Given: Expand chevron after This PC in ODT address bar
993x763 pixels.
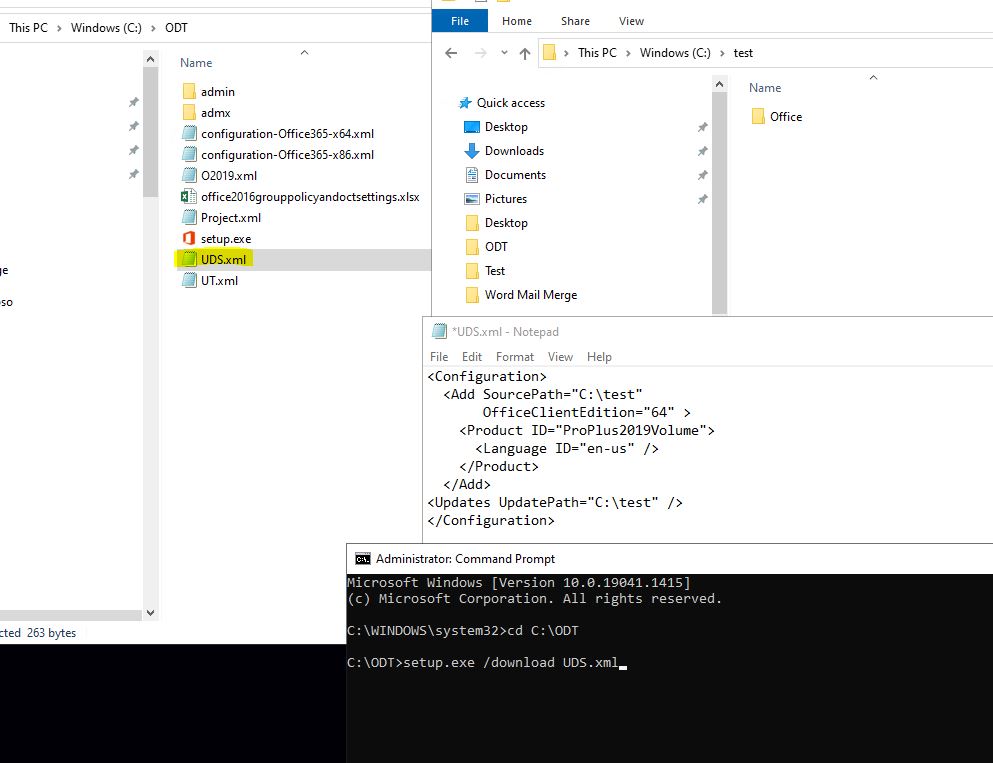Looking at the screenshot, I should coord(59,28).
